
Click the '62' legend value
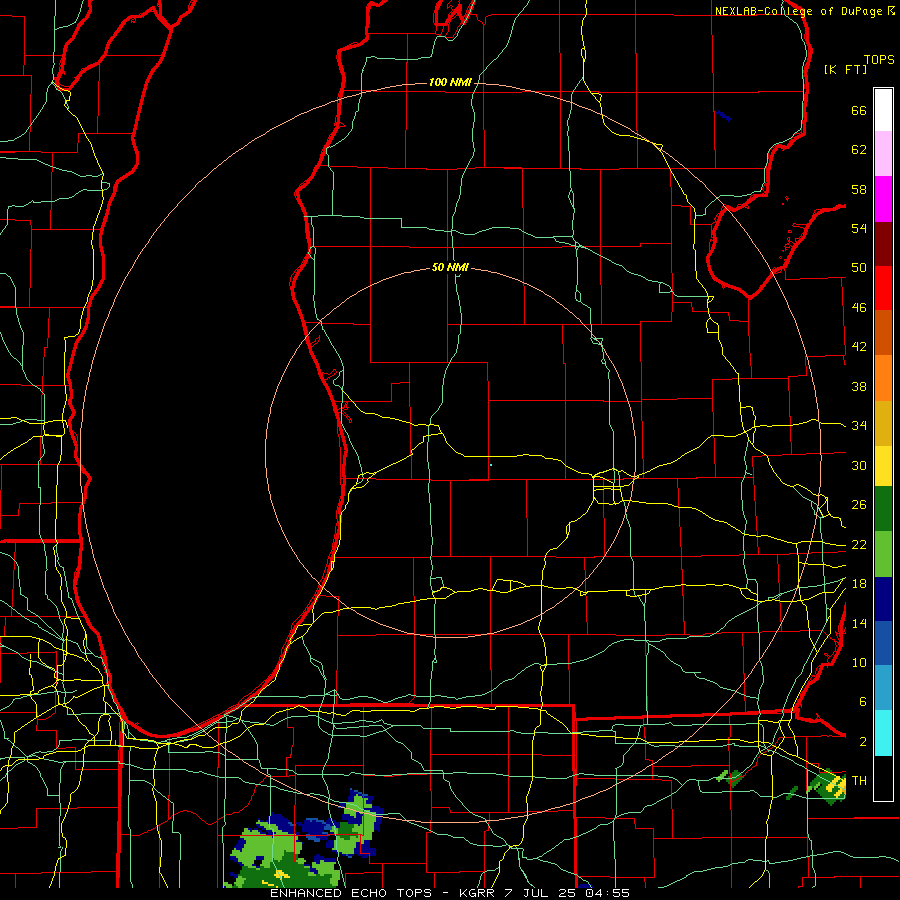(859, 150)
